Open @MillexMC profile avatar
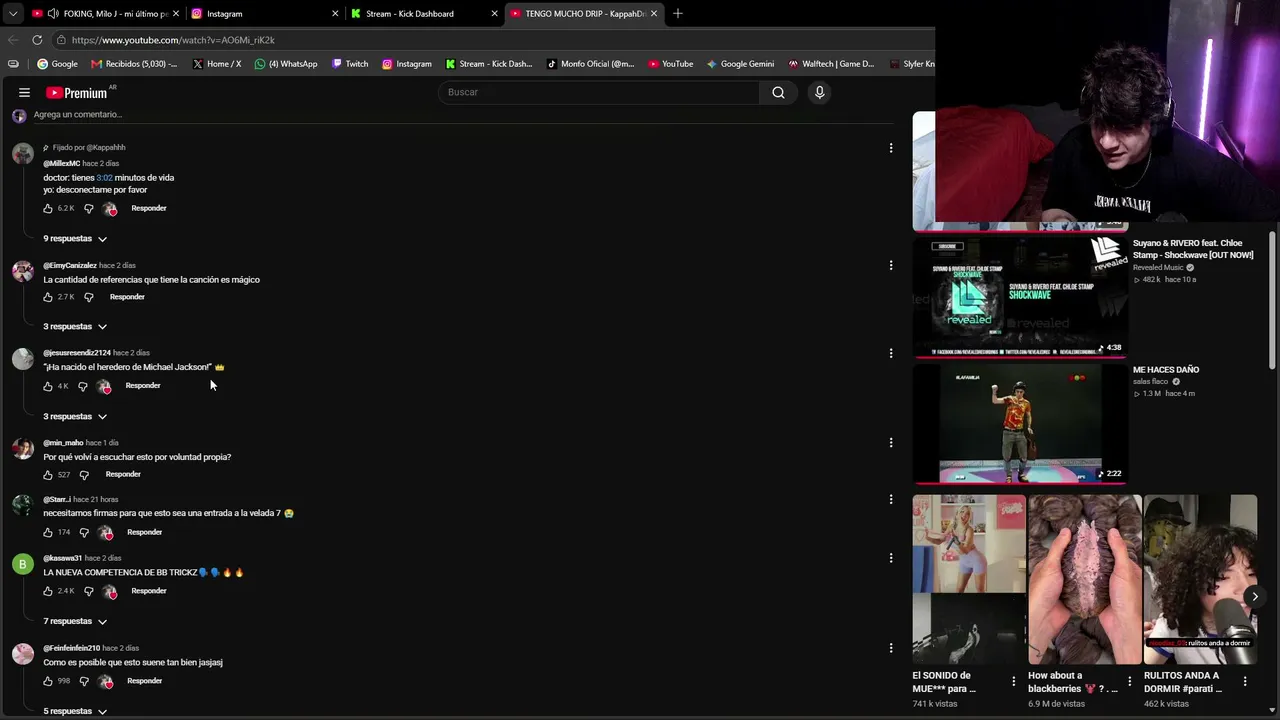1280x720 pixels. (x=23, y=154)
